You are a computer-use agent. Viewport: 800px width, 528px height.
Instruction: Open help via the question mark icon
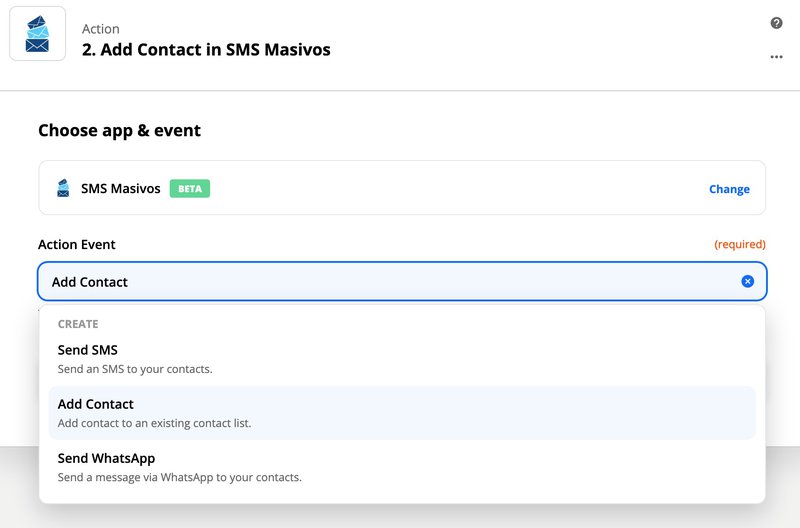pyautogui.click(x=776, y=23)
